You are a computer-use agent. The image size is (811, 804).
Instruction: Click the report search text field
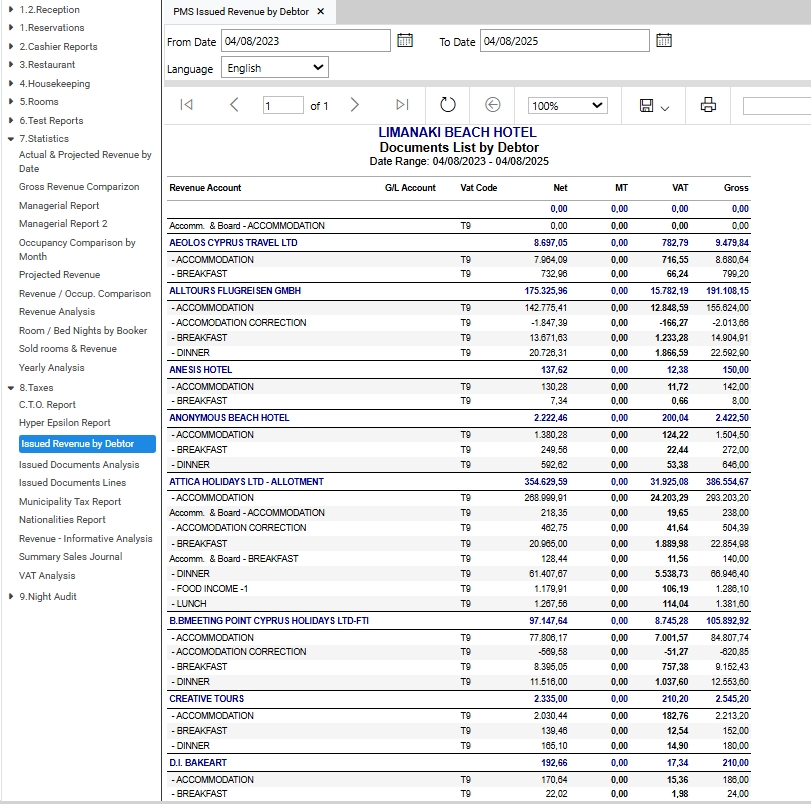(x=777, y=106)
